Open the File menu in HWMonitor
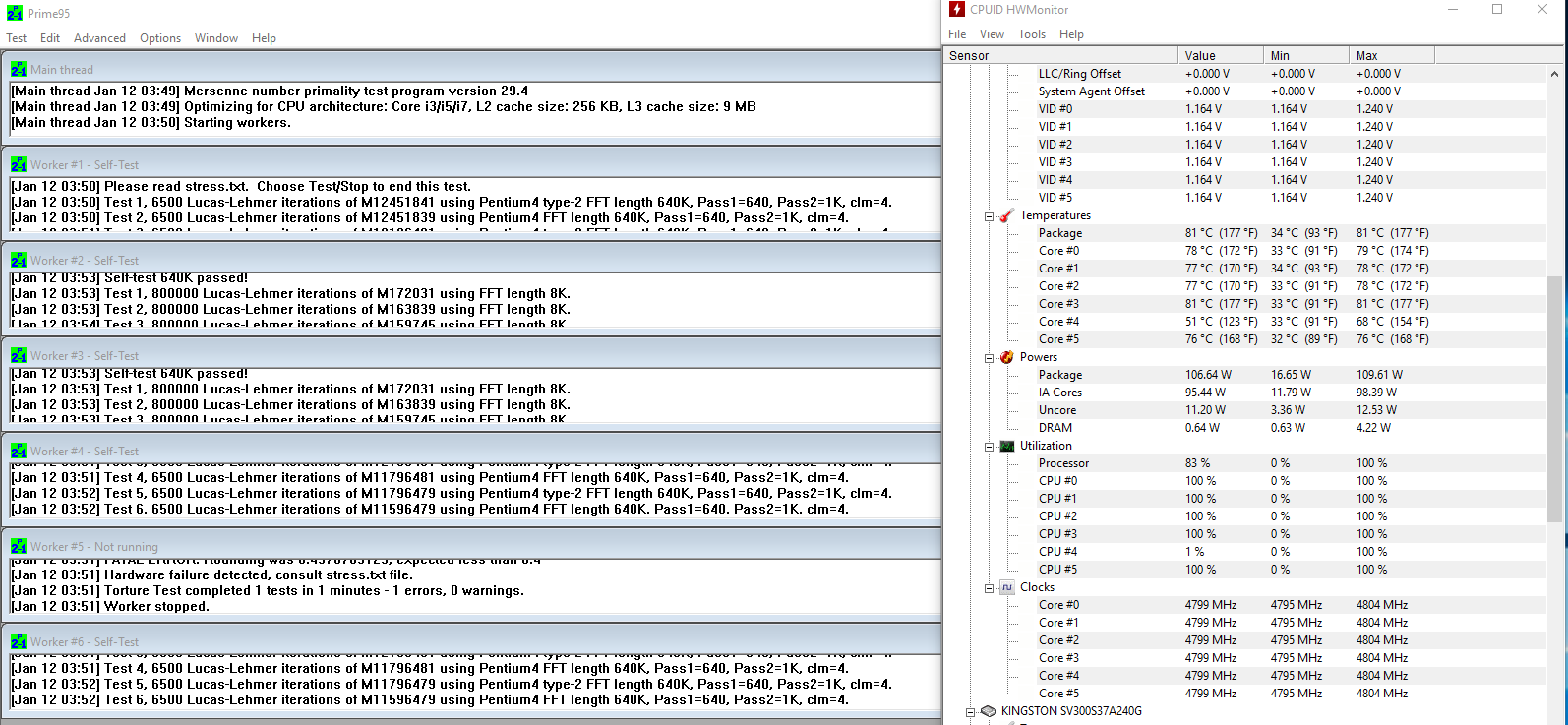 (957, 34)
